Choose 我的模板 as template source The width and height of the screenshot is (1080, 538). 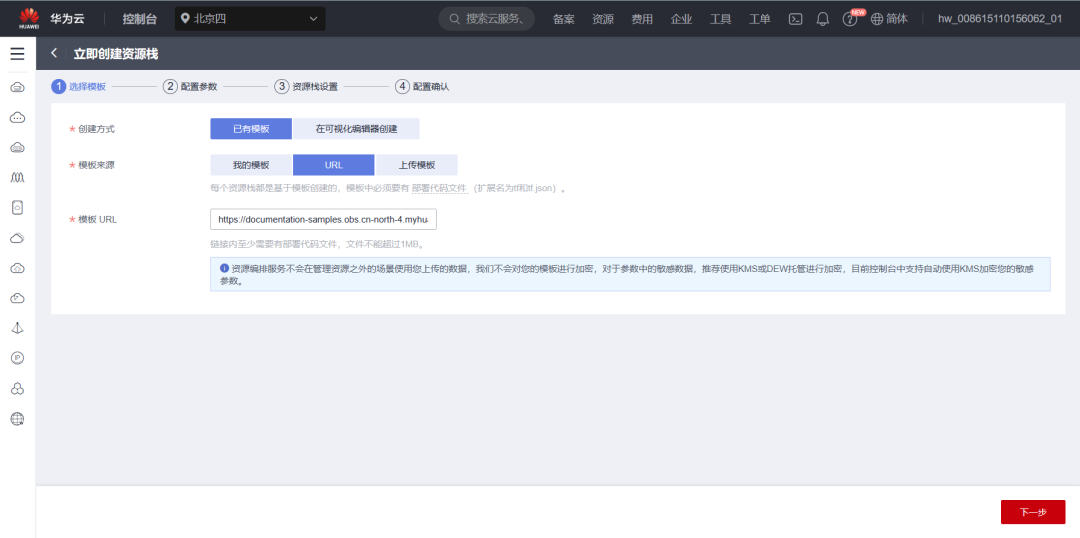coord(251,165)
